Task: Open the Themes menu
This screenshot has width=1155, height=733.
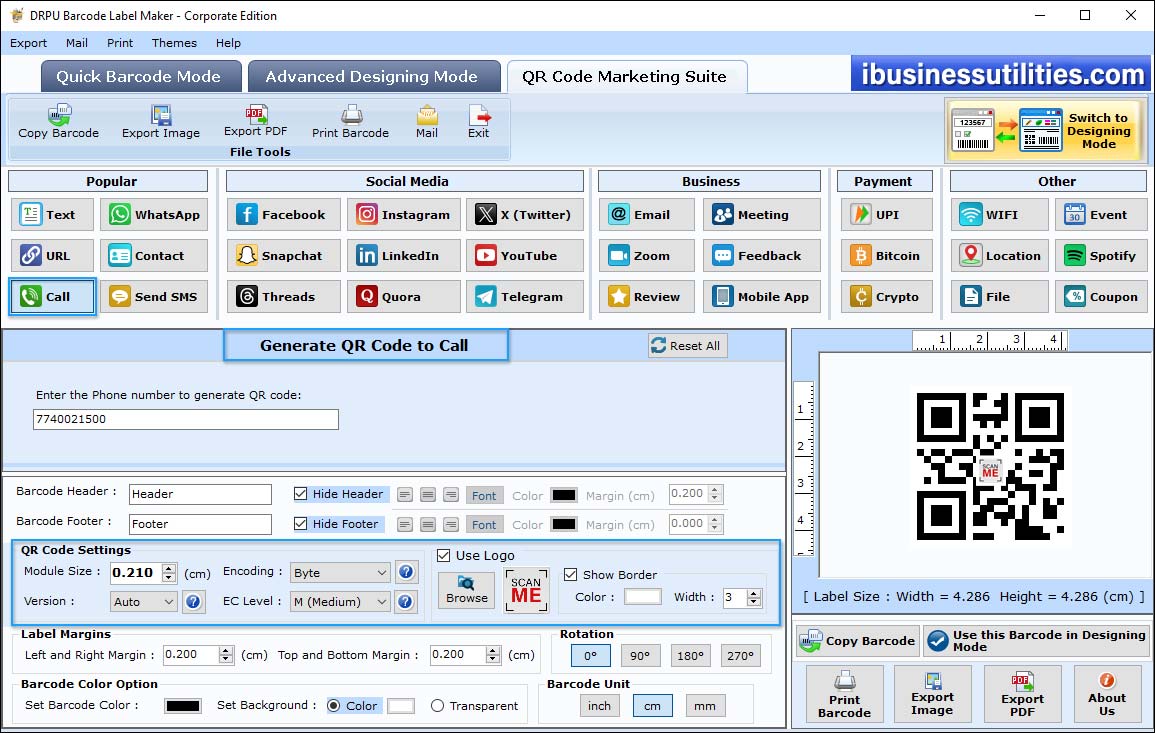Action: pyautogui.click(x=174, y=43)
